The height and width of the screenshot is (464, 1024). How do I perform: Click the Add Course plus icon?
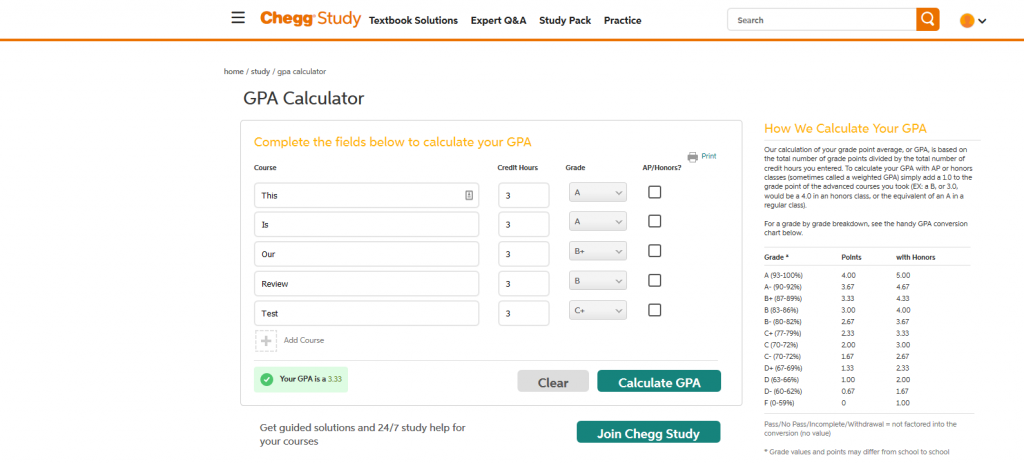(x=267, y=341)
